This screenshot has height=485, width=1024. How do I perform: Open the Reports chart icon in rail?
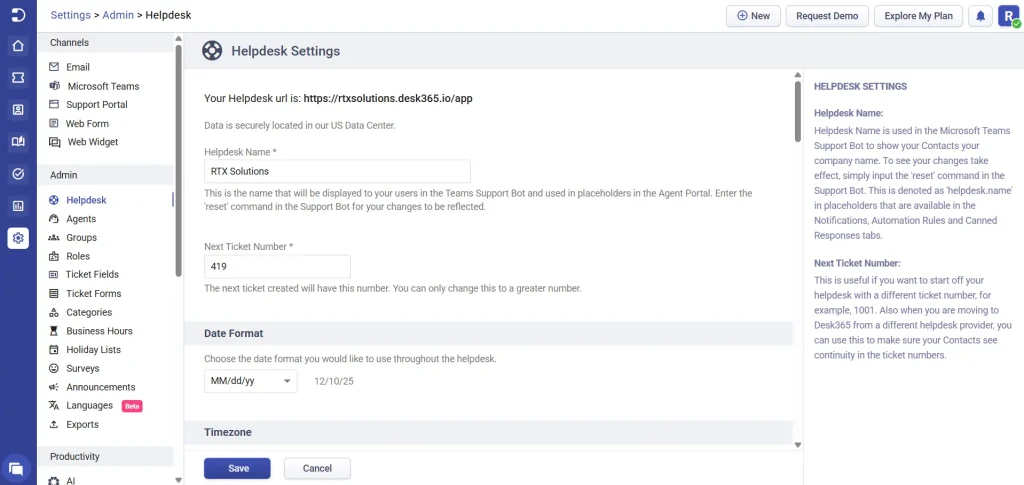point(18,206)
